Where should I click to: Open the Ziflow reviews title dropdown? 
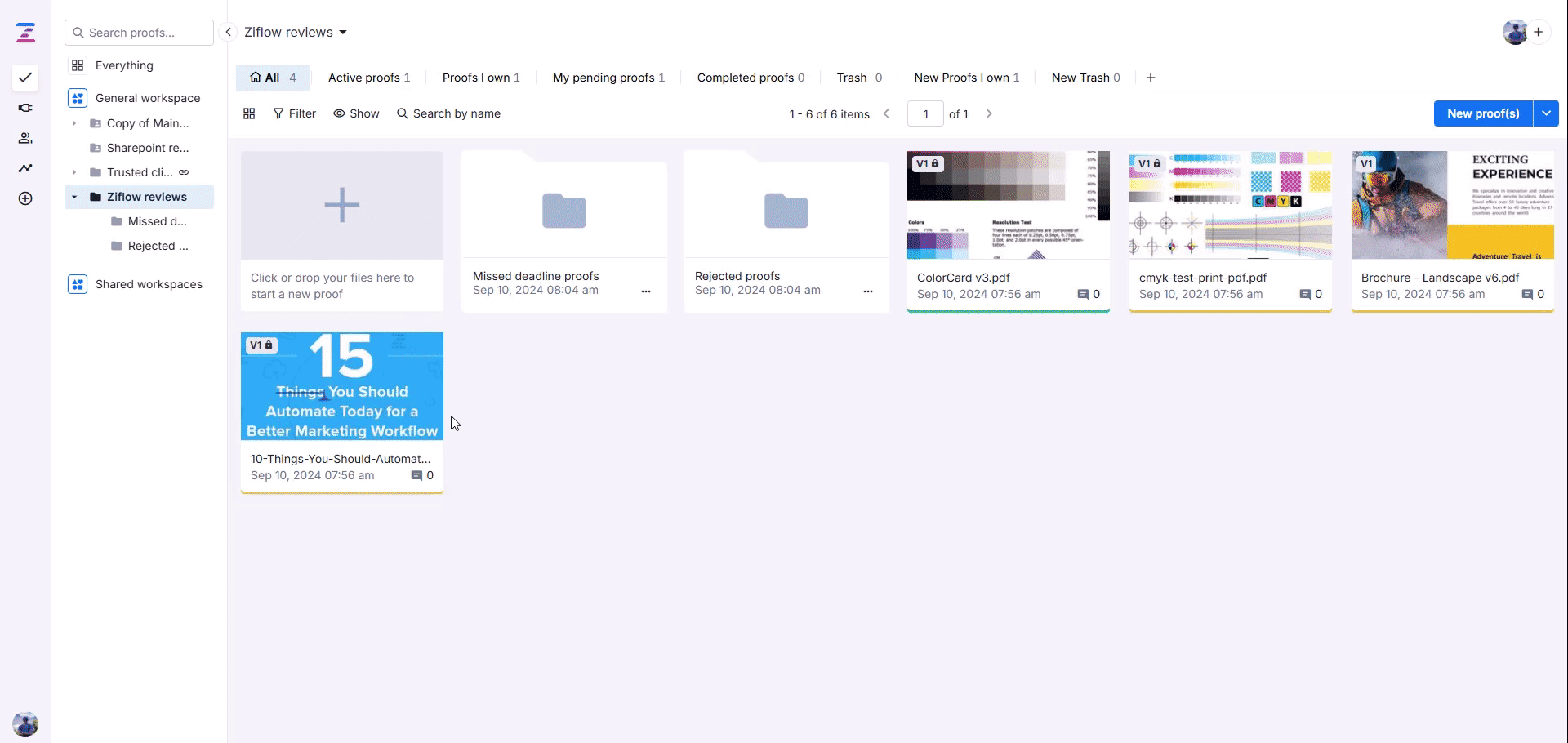pos(343,33)
